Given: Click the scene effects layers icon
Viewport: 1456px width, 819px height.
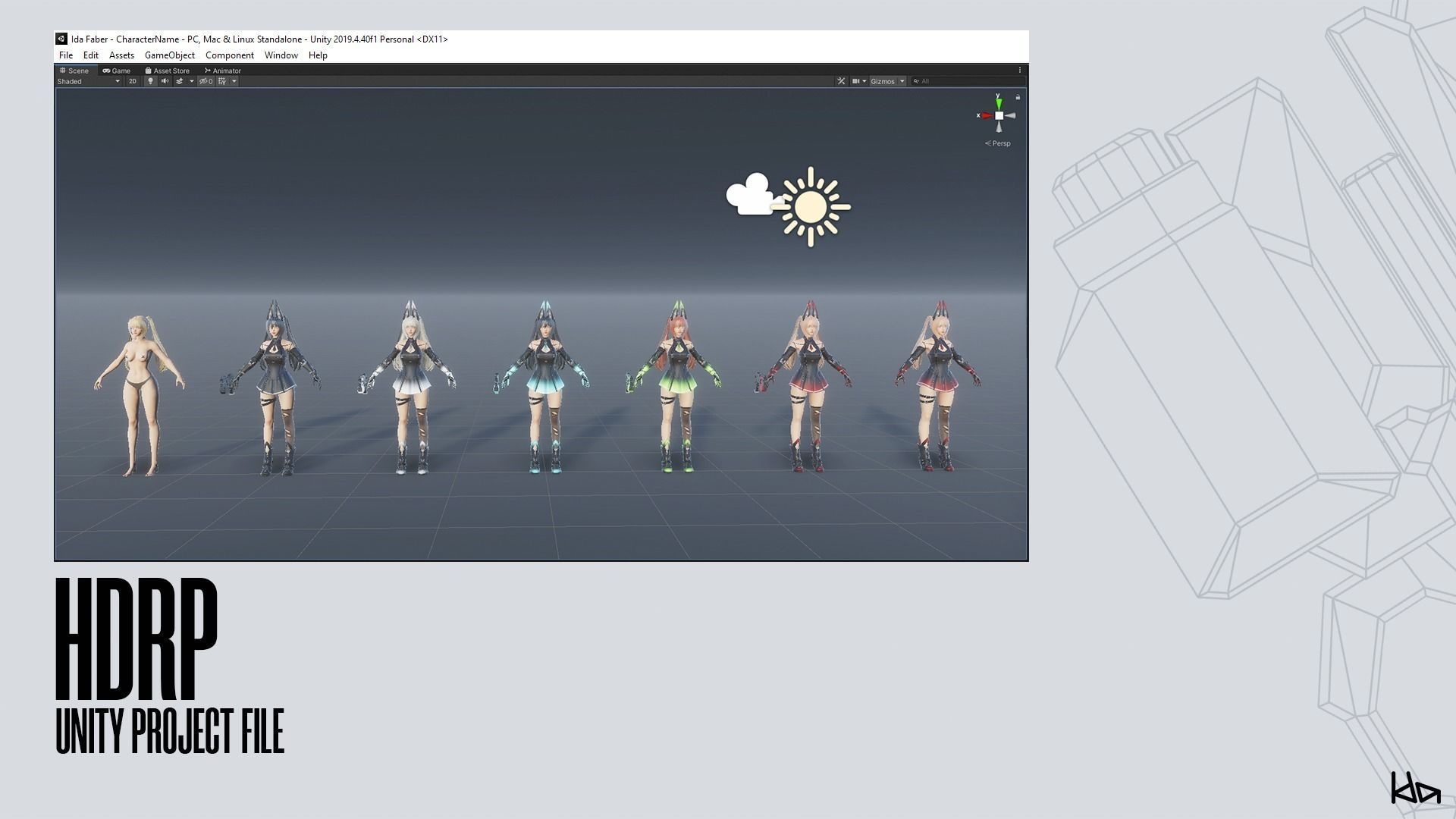Looking at the screenshot, I should point(180,81).
